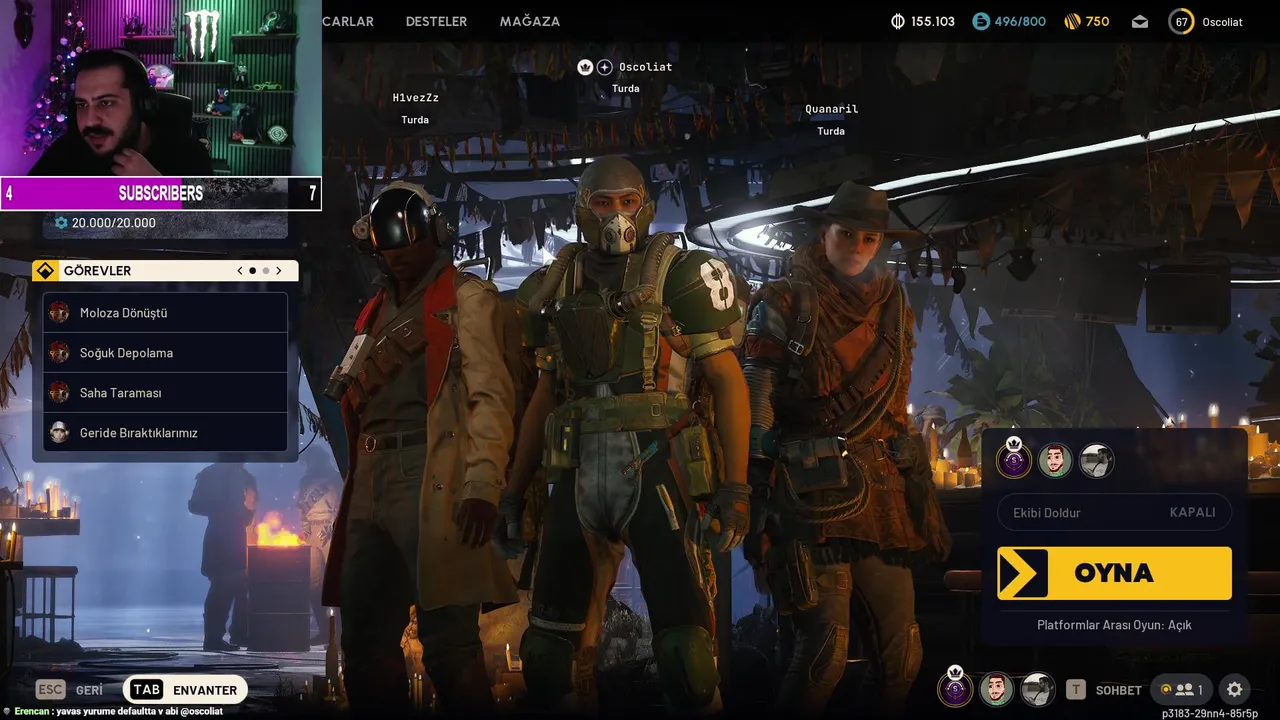Click the crown icon beside Oscoliat nameplate

[586, 67]
